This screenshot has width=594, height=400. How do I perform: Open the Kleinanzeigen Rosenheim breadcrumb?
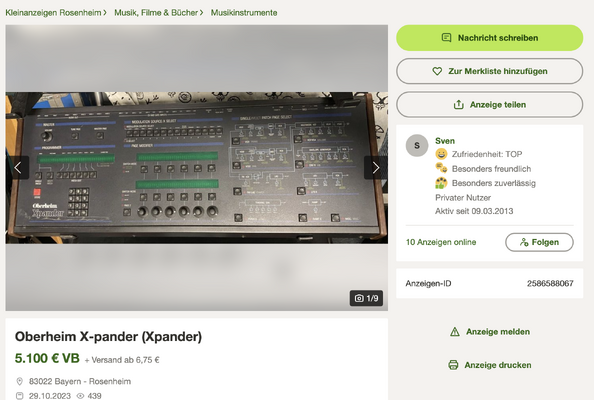(53, 12)
